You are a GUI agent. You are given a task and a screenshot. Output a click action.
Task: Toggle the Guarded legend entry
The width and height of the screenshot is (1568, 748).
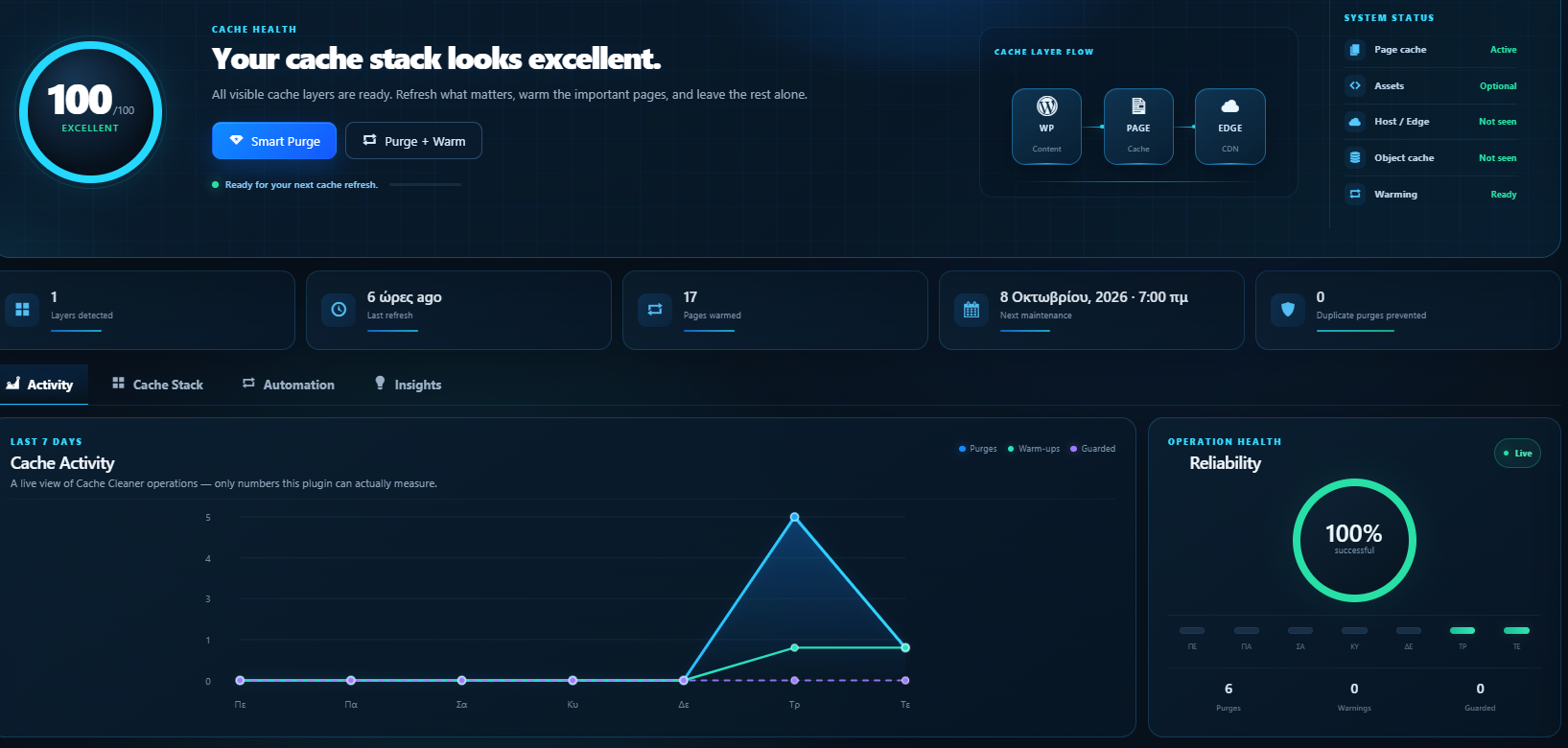click(1093, 449)
